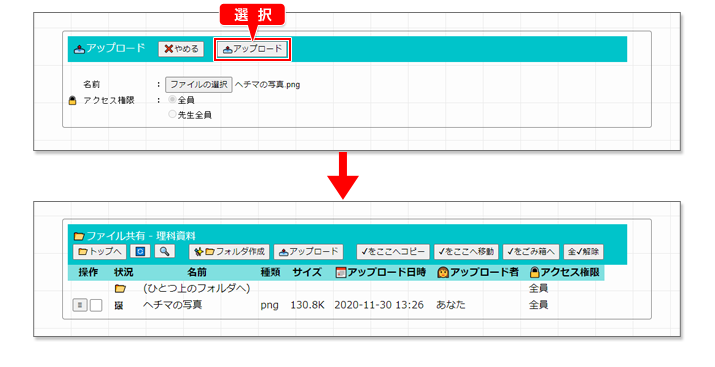The image size is (715, 367).
Task: Click the folder icon in ファイル共有 title
Action: coord(79,236)
